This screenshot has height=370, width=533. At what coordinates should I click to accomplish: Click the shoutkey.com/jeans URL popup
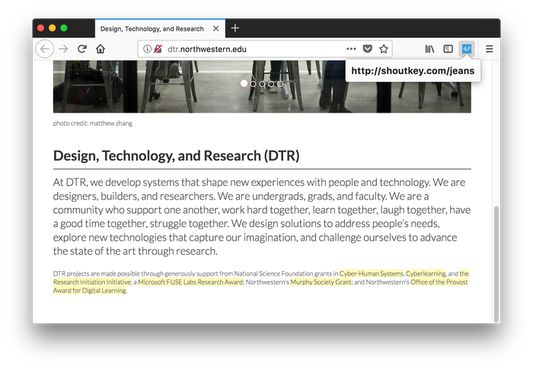(413, 71)
